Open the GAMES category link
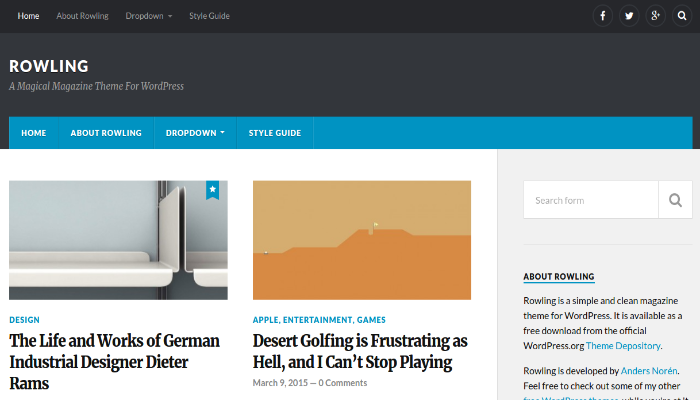Screen dimensions: 700x400 pyautogui.click(x=371, y=320)
